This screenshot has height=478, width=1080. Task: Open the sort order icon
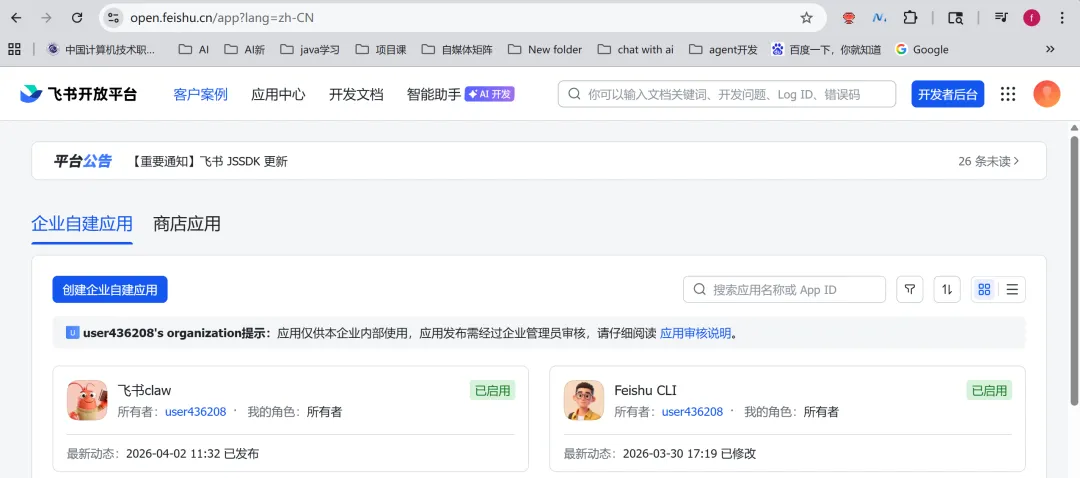[x=947, y=289]
